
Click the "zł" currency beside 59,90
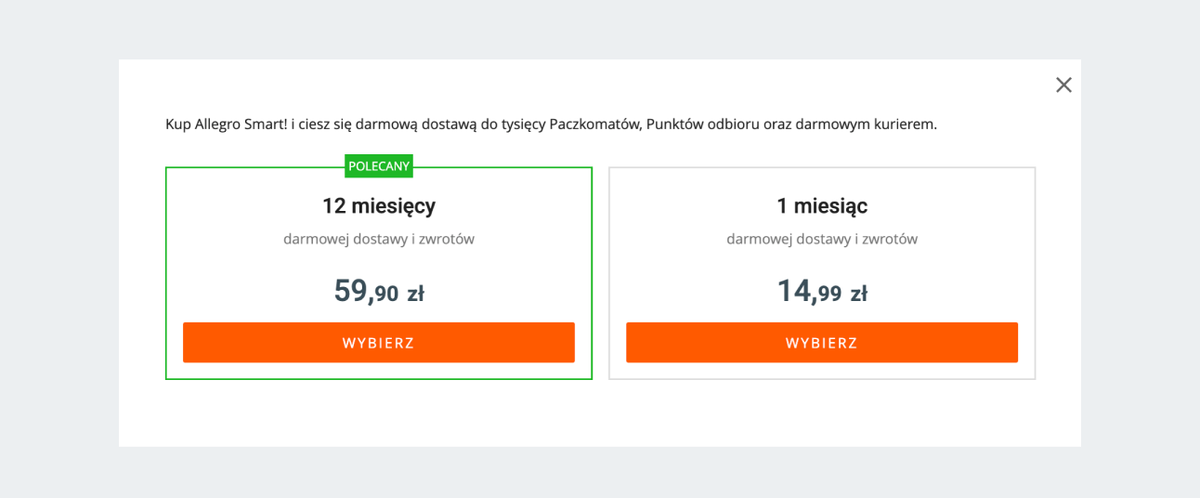tap(415, 294)
